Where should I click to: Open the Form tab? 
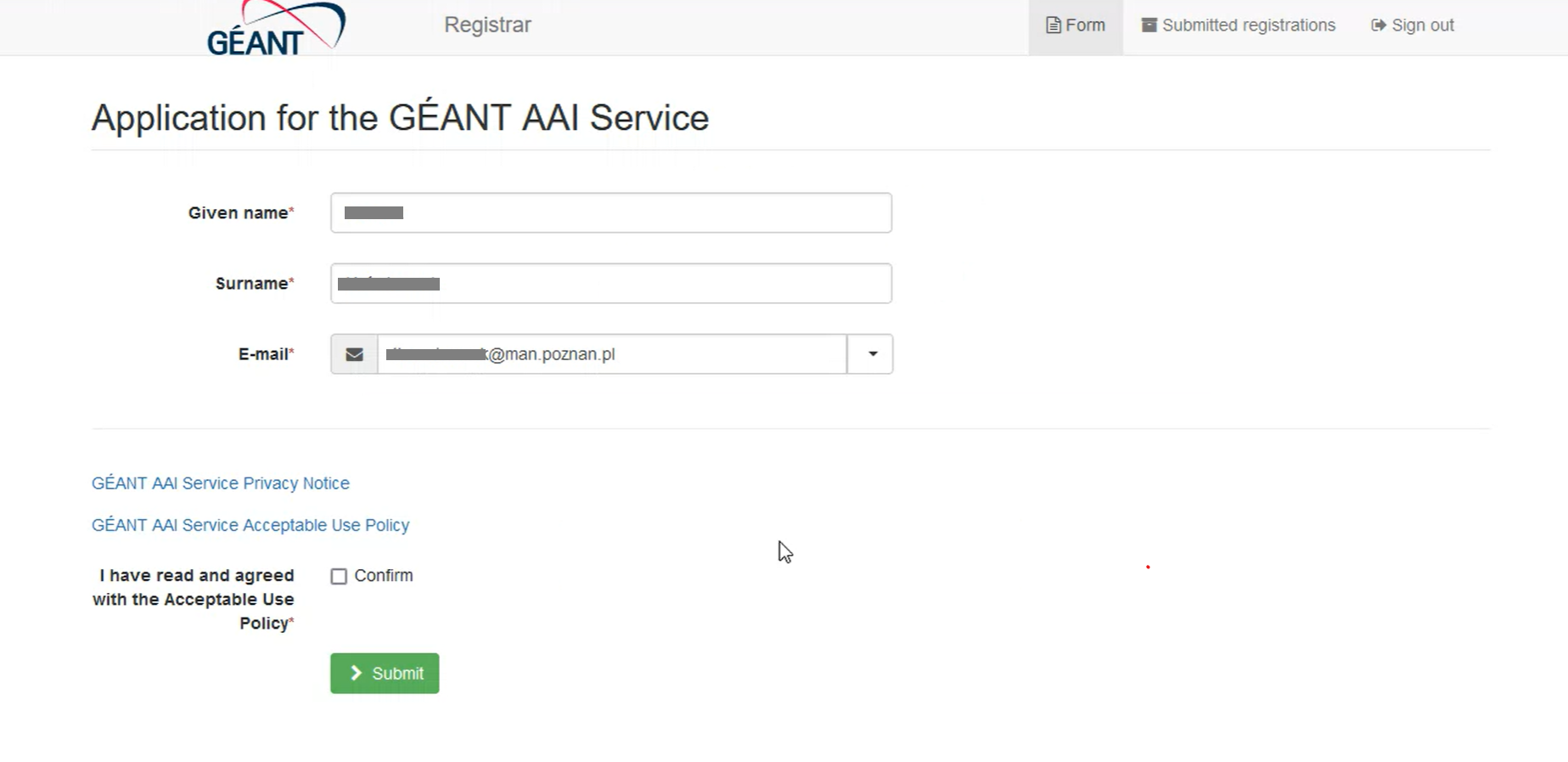1076,25
